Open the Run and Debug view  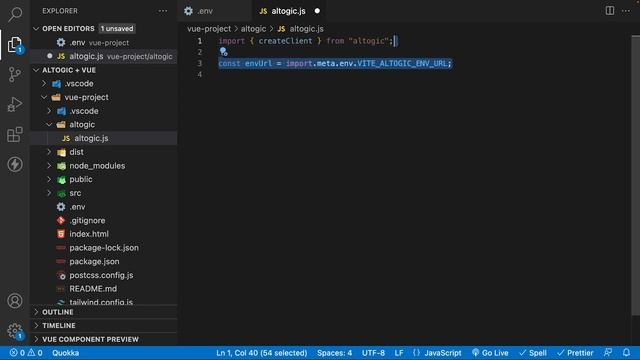click(x=15, y=104)
